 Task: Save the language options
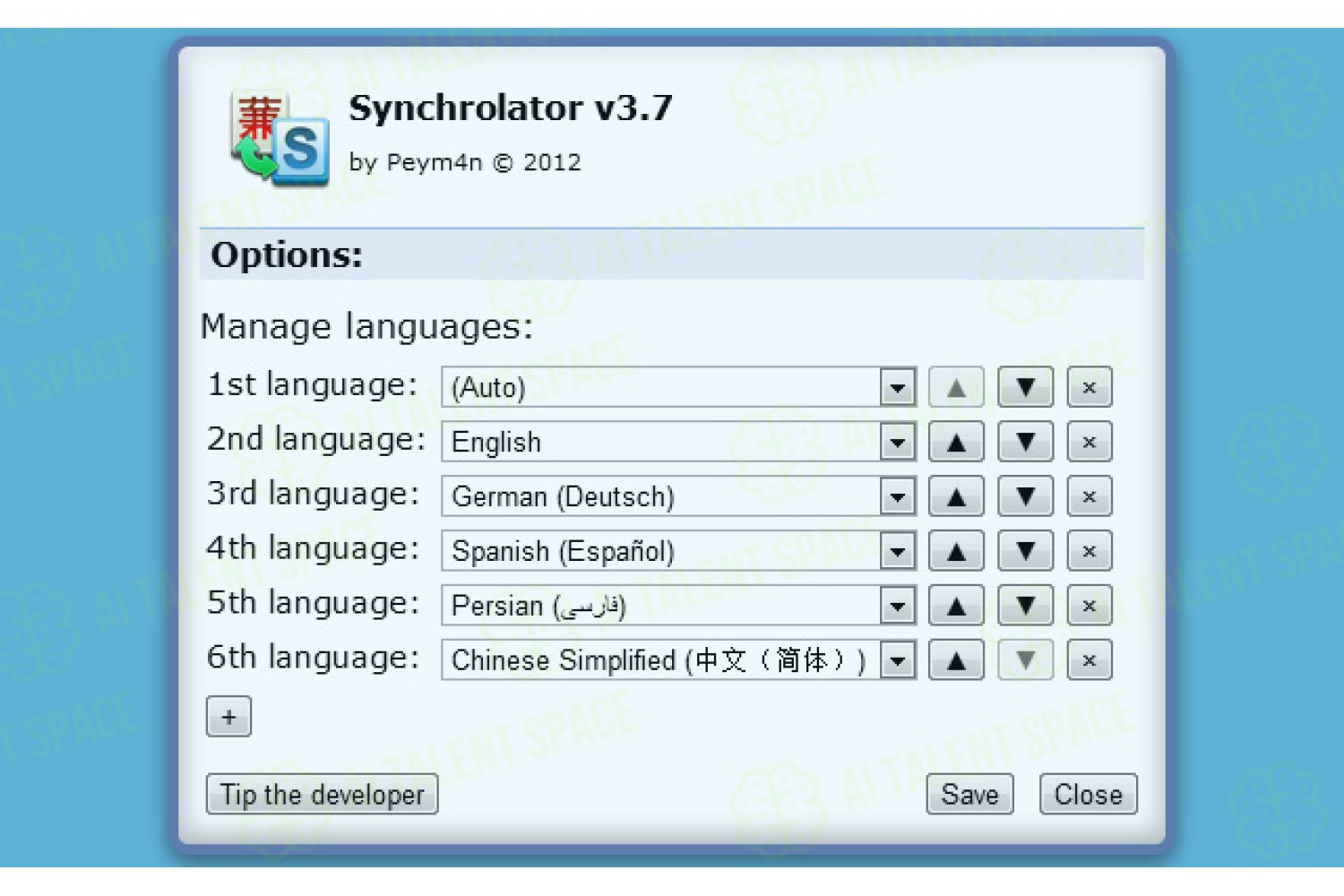(969, 795)
